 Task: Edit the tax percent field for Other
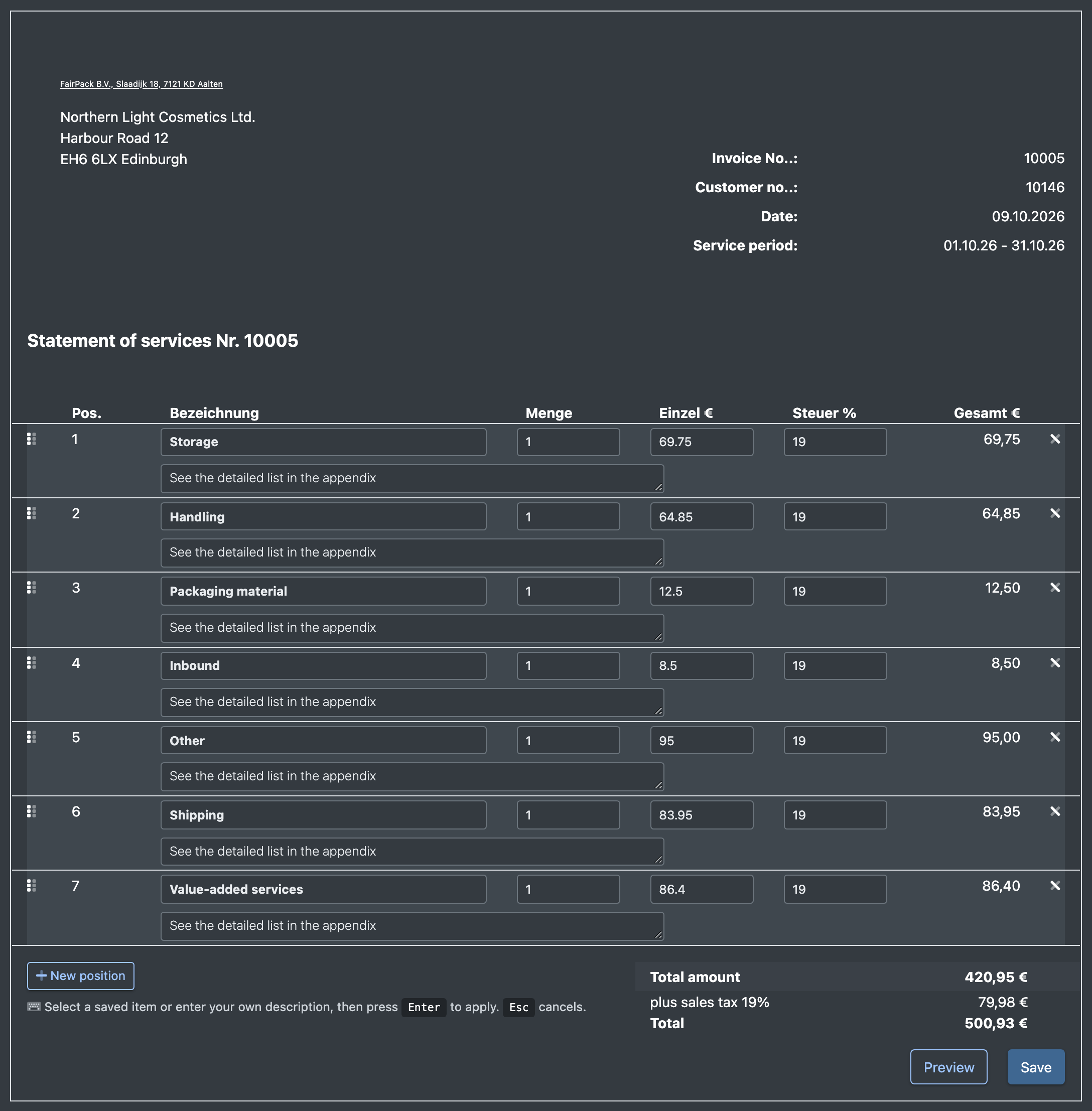coord(835,741)
